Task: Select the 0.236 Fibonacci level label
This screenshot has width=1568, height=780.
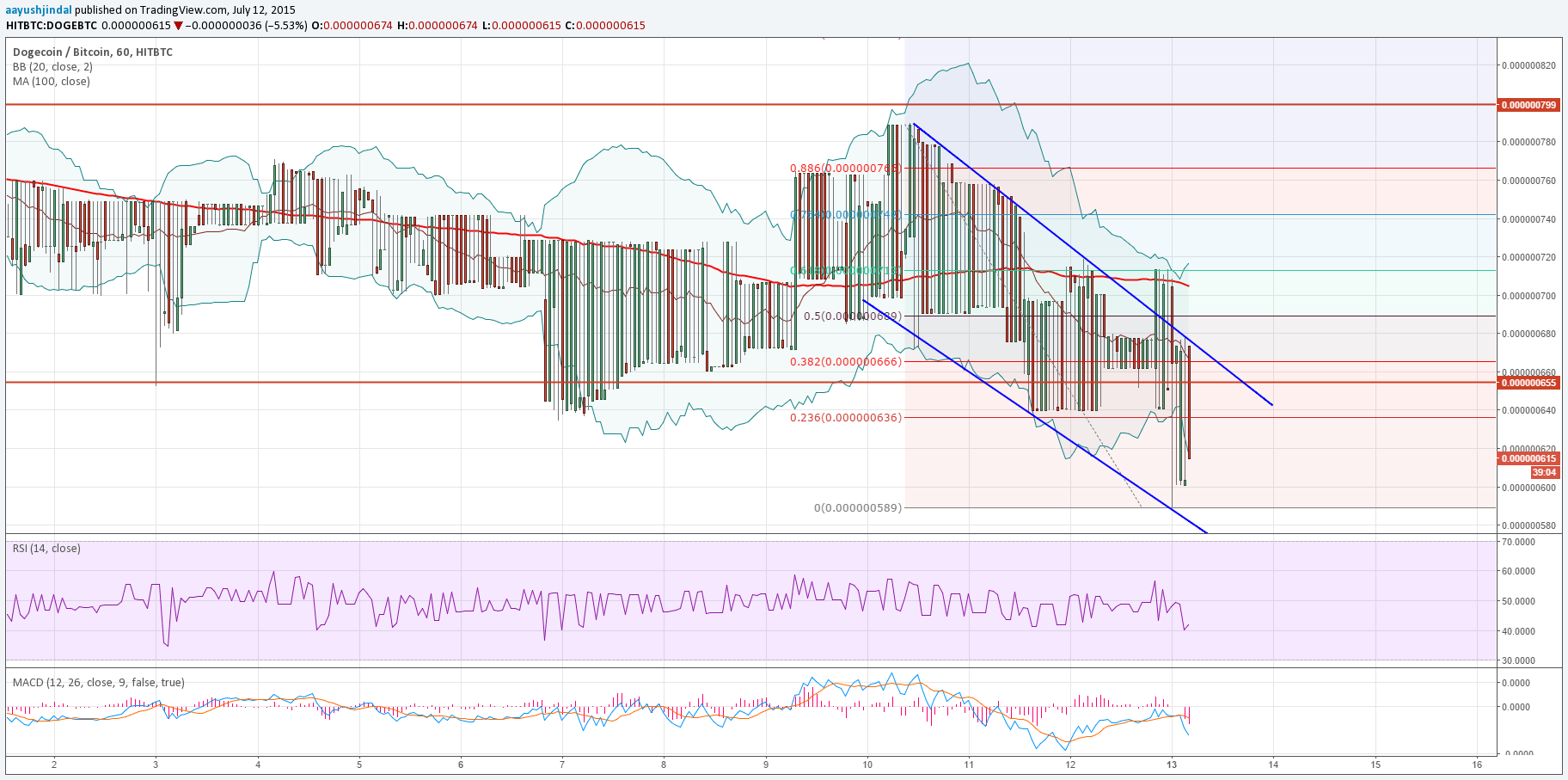Action: pos(846,418)
